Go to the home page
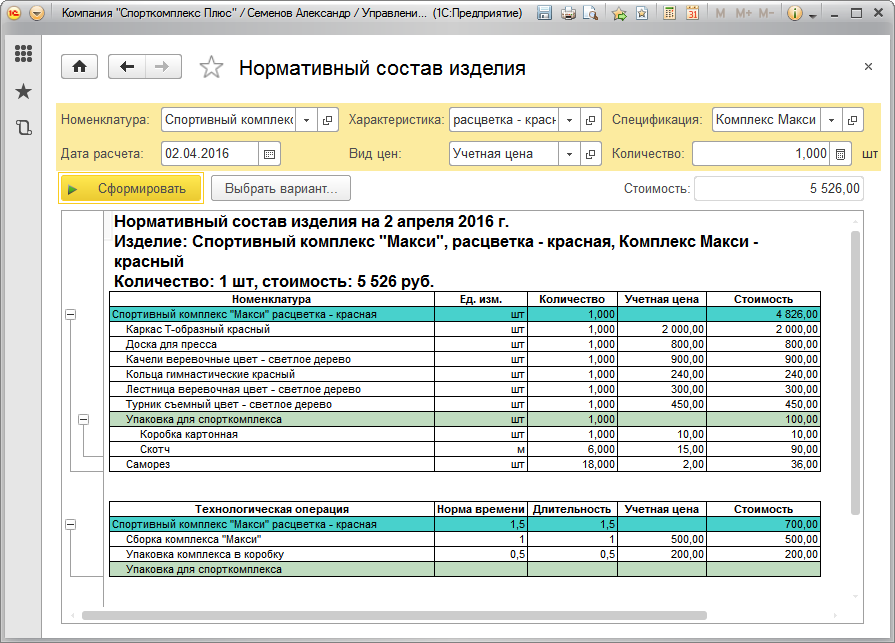Image resolution: width=895 pixels, height=643 pixels. [x=80, y=67]
